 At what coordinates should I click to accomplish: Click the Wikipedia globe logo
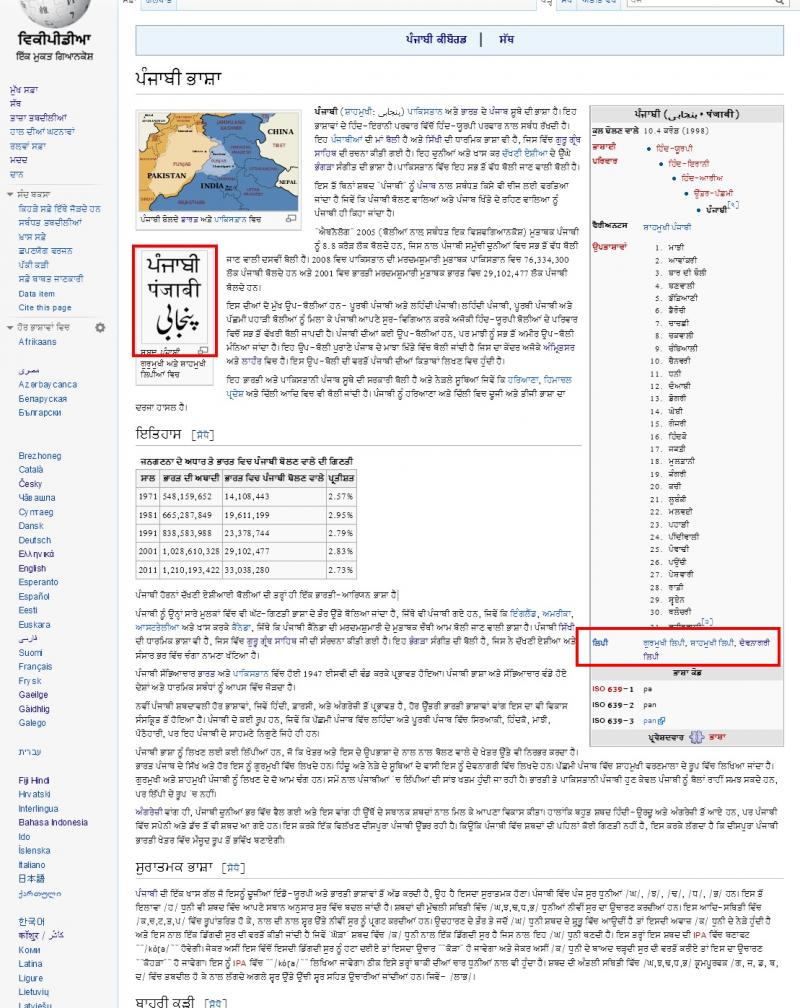point(55,13)
